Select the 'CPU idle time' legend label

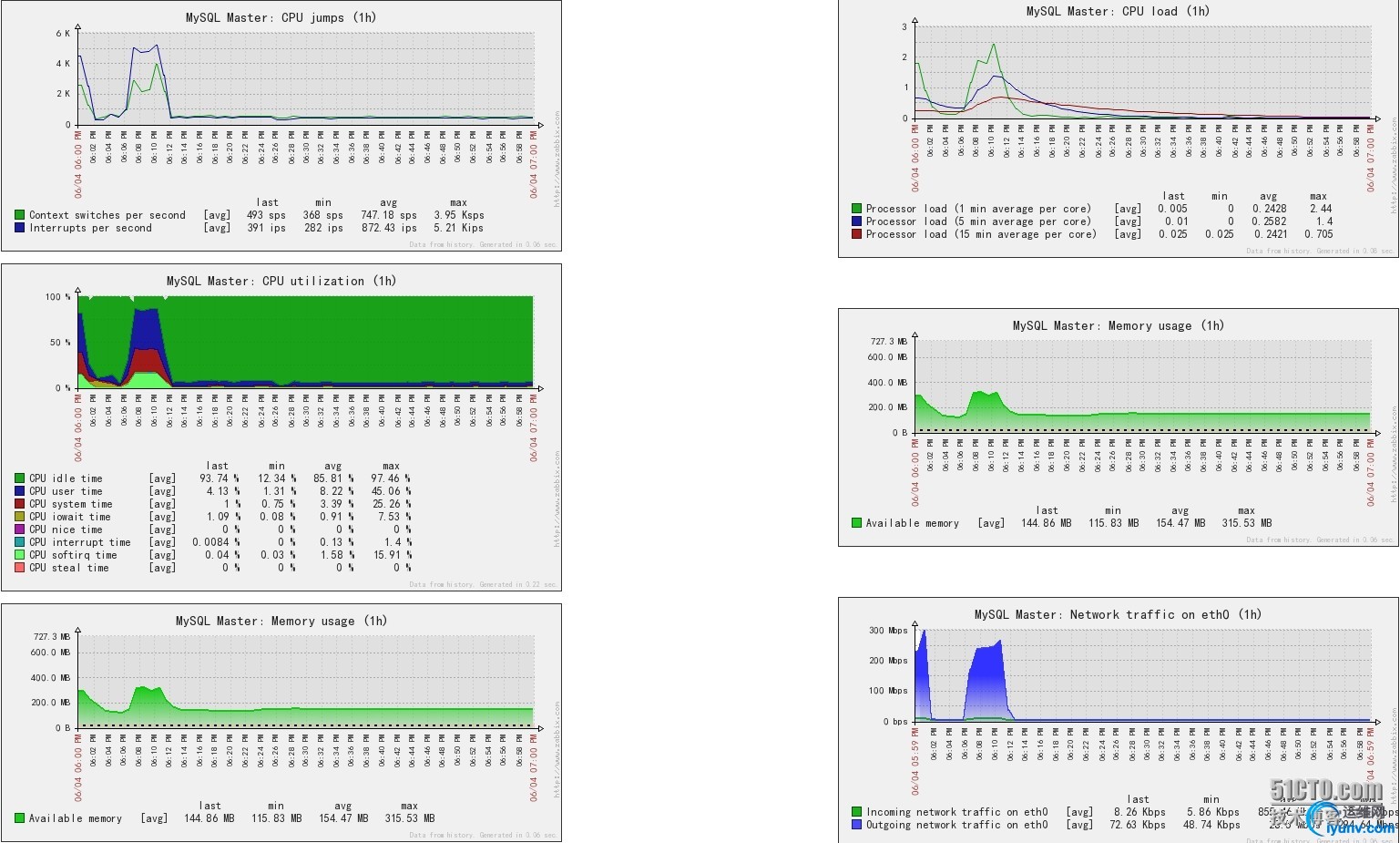click(66, 478)
